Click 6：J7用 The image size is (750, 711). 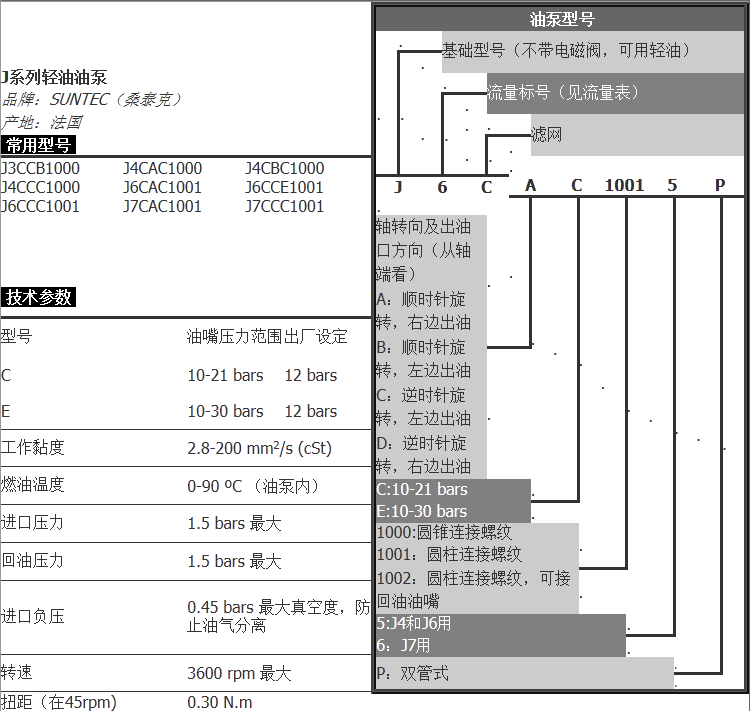point(403,645)
